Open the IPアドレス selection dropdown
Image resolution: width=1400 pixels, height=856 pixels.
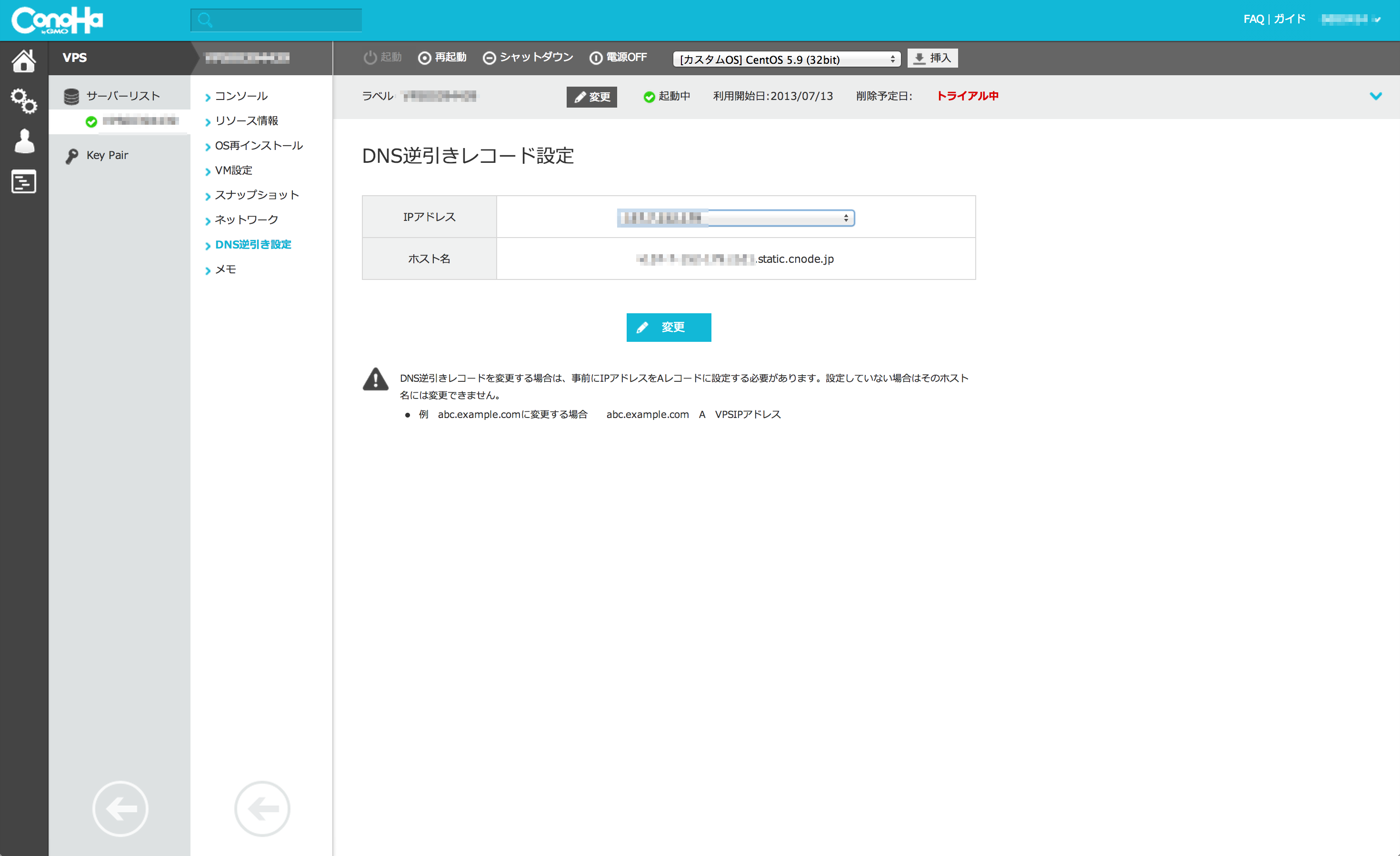[735, 218]
